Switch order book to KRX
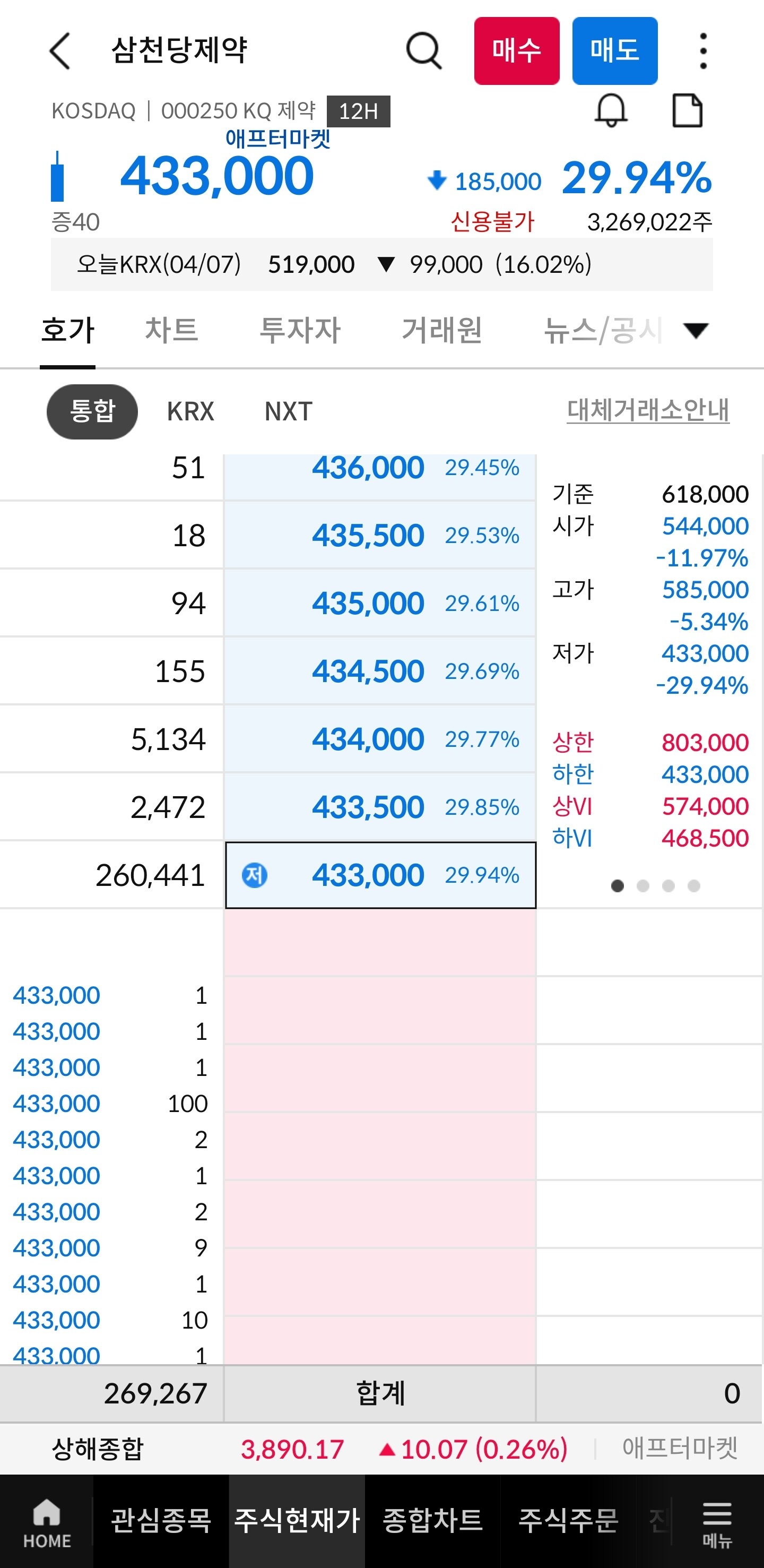Viewport: 764px width, 1568px height. pos(190,411)
